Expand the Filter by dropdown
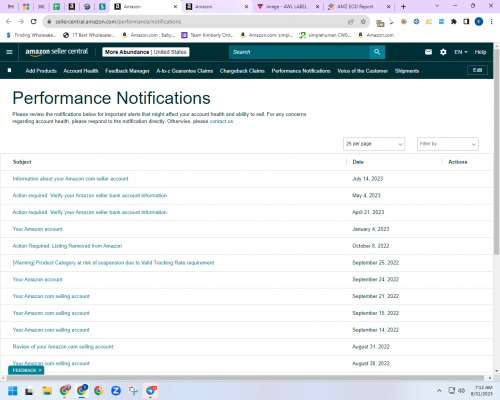This screenshot has width=500, height=400. pyautogui.click(x=448, y=144)
